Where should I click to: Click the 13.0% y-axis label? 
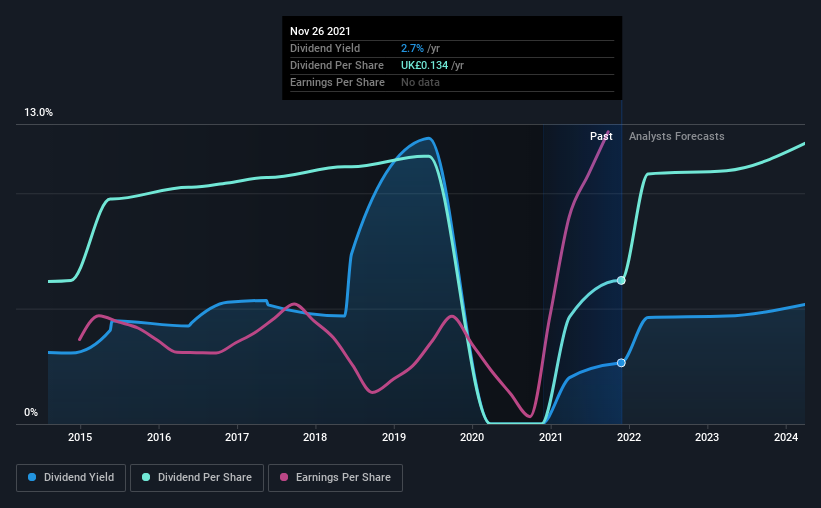click(x=38, y=113)
